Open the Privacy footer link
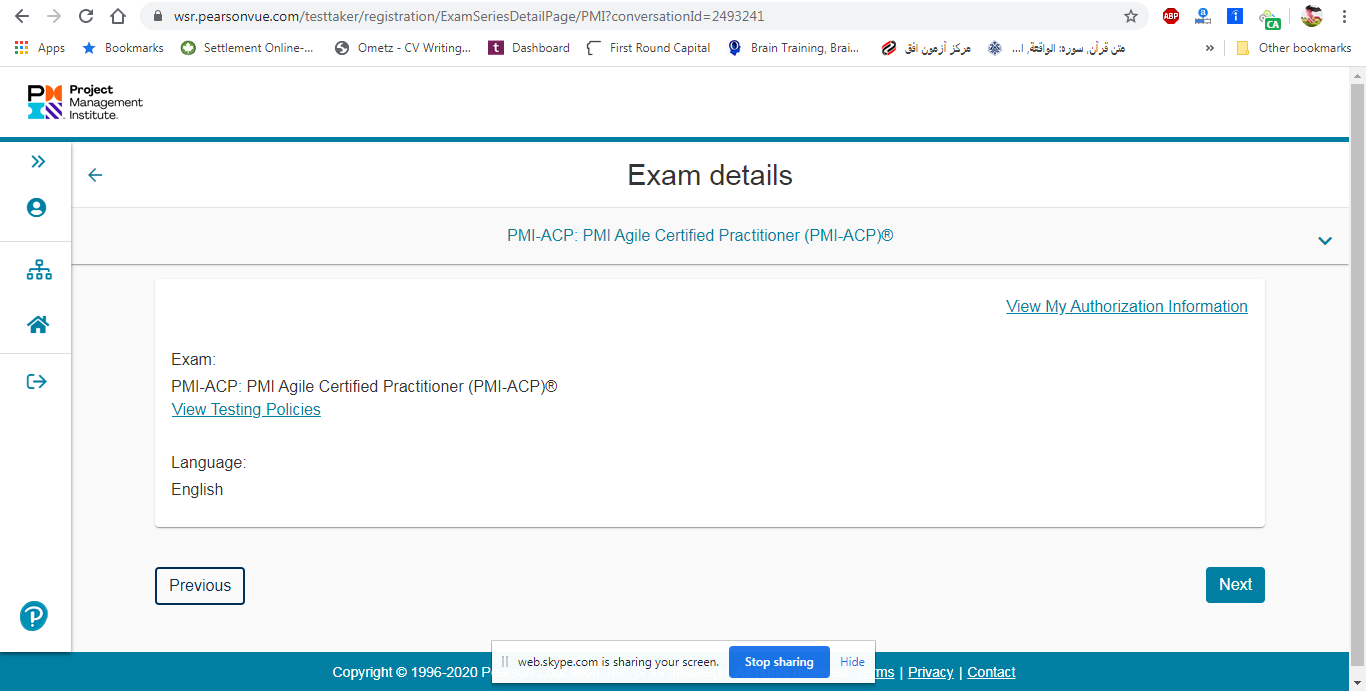This screenshot has height=691, width=1366. (x=930, y=672)
